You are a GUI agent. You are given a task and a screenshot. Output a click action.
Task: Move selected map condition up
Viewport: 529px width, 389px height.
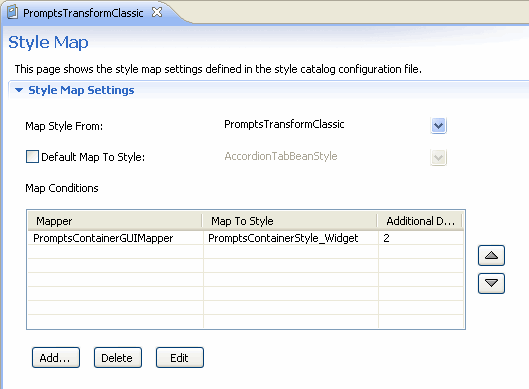(491, 255)
